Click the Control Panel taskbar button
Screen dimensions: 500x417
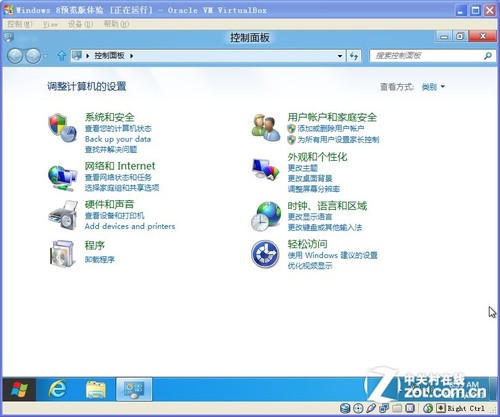tap(134, 389)
